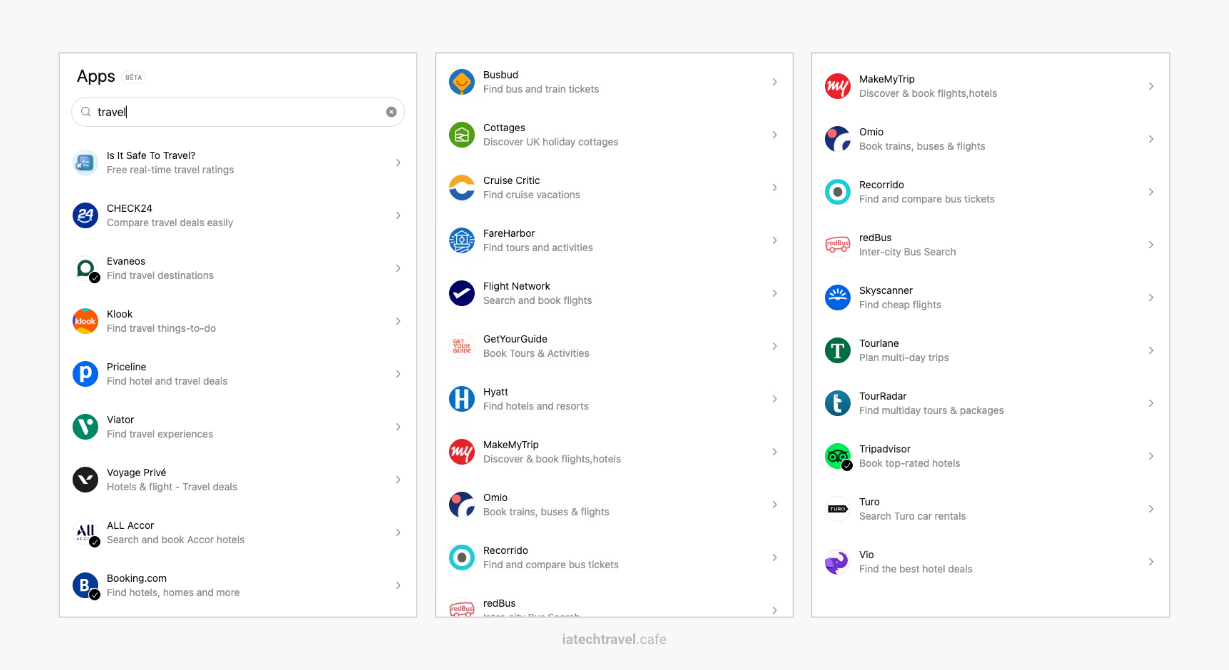Click the FareHarbor app icon

[461, 240]
